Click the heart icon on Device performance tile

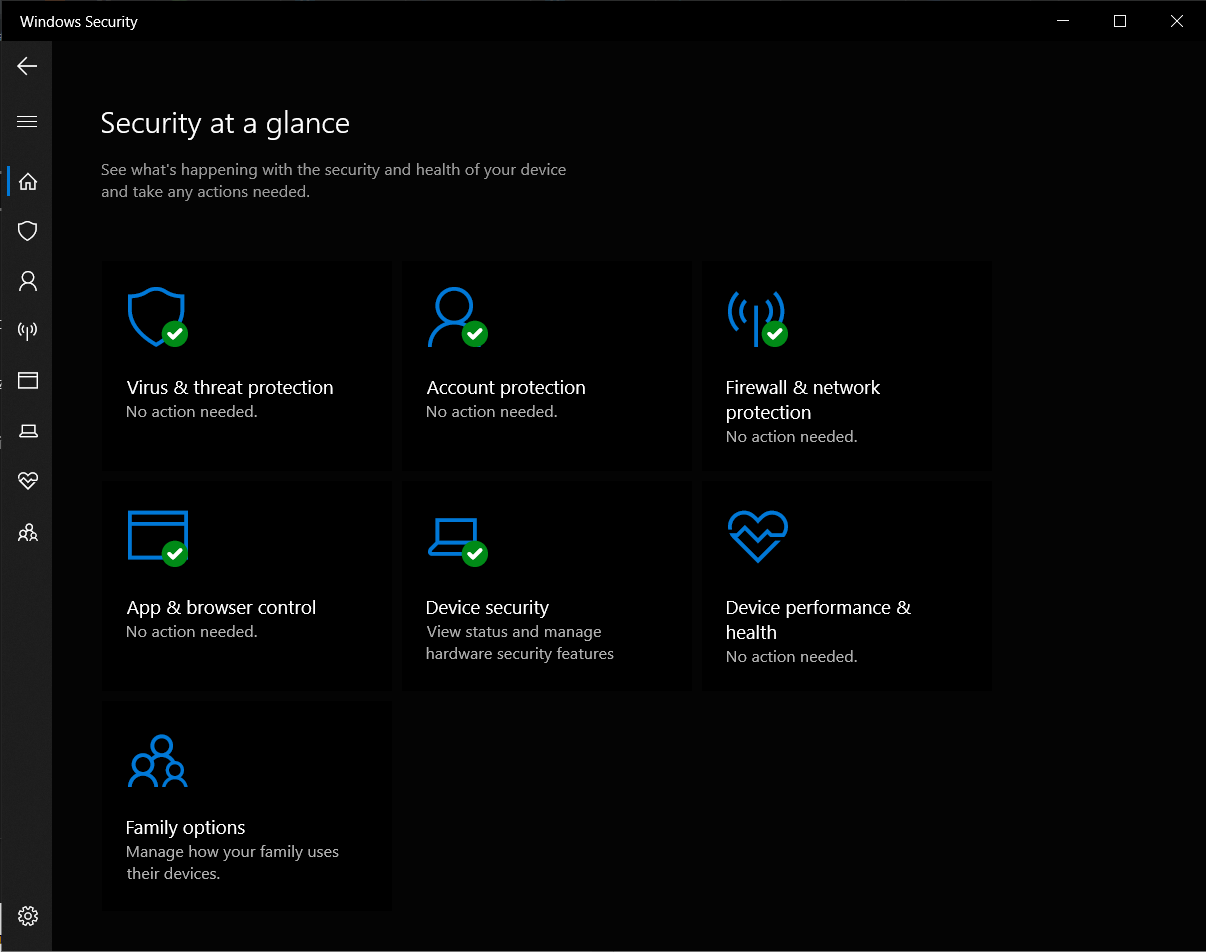pos(757,536)
